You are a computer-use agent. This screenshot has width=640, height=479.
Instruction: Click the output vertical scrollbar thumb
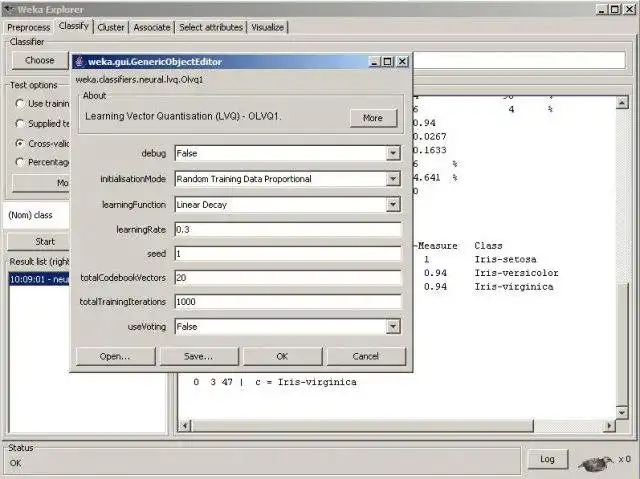[x=622, y=344]
